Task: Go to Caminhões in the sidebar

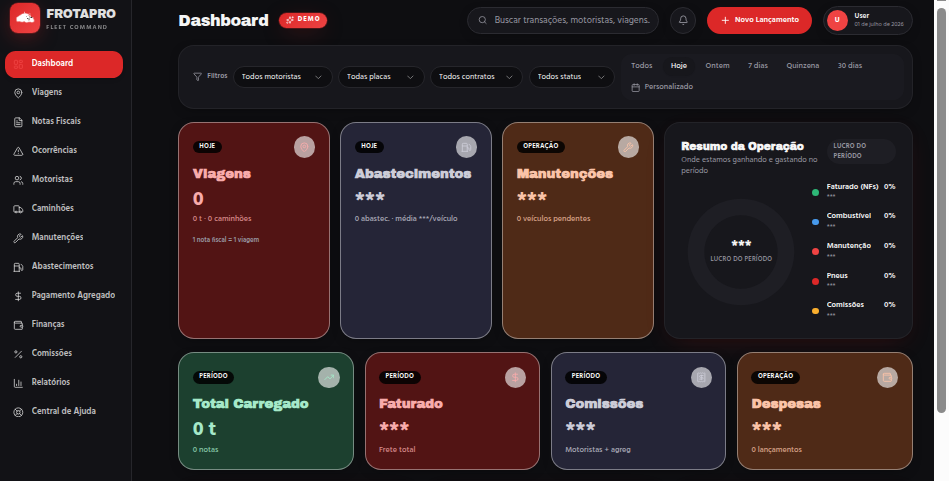Action: click(64, 209)
